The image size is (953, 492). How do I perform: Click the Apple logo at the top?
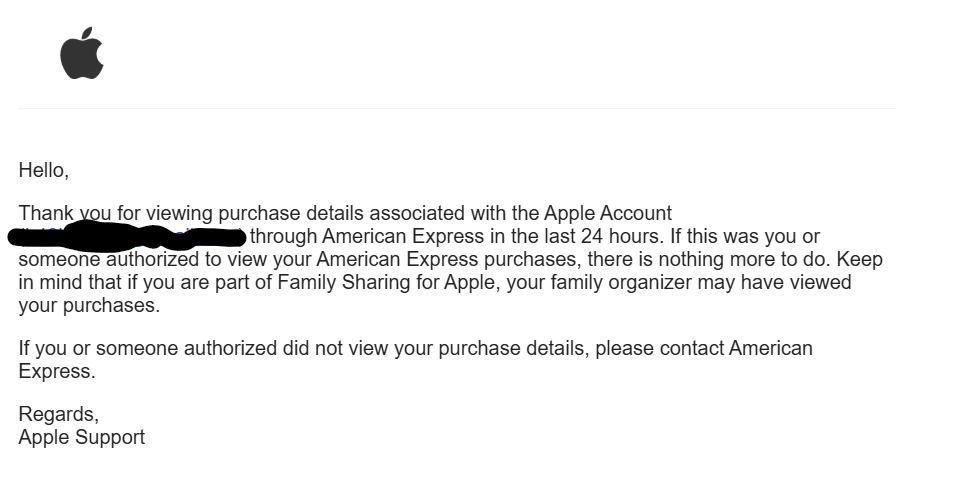coord(81,53)
